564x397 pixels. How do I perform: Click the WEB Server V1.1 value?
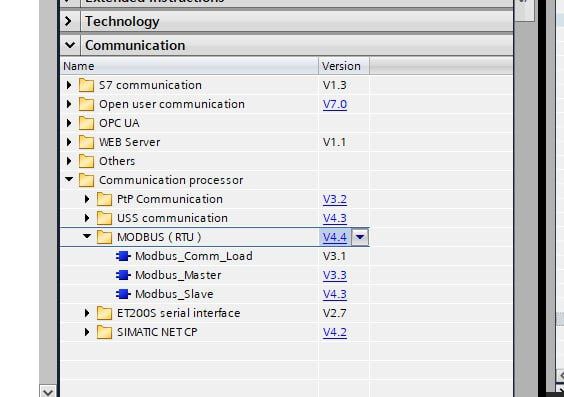click(335, 142)
